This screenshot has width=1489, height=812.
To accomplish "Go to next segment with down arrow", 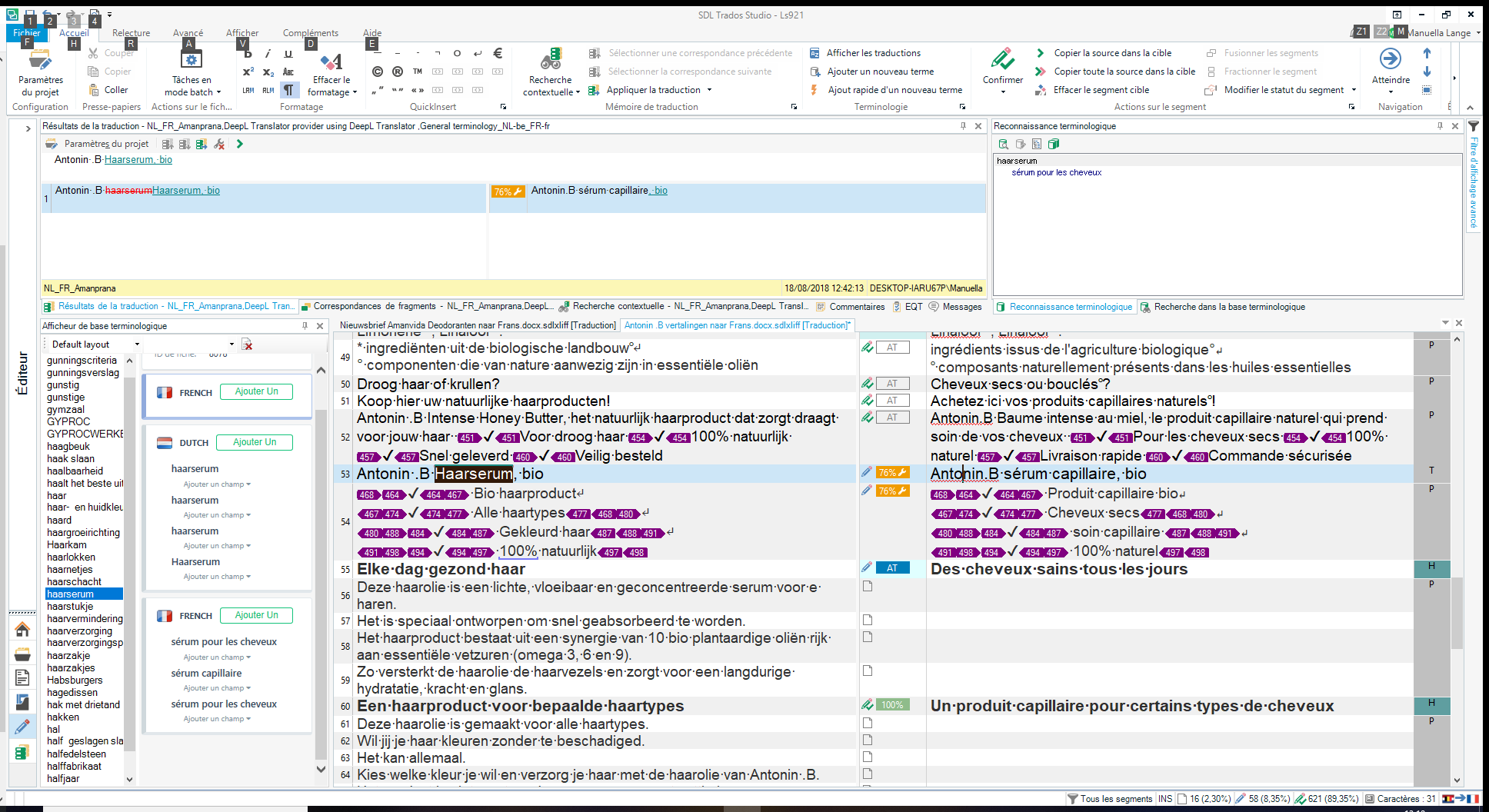I will click(x=1427, y=72).
